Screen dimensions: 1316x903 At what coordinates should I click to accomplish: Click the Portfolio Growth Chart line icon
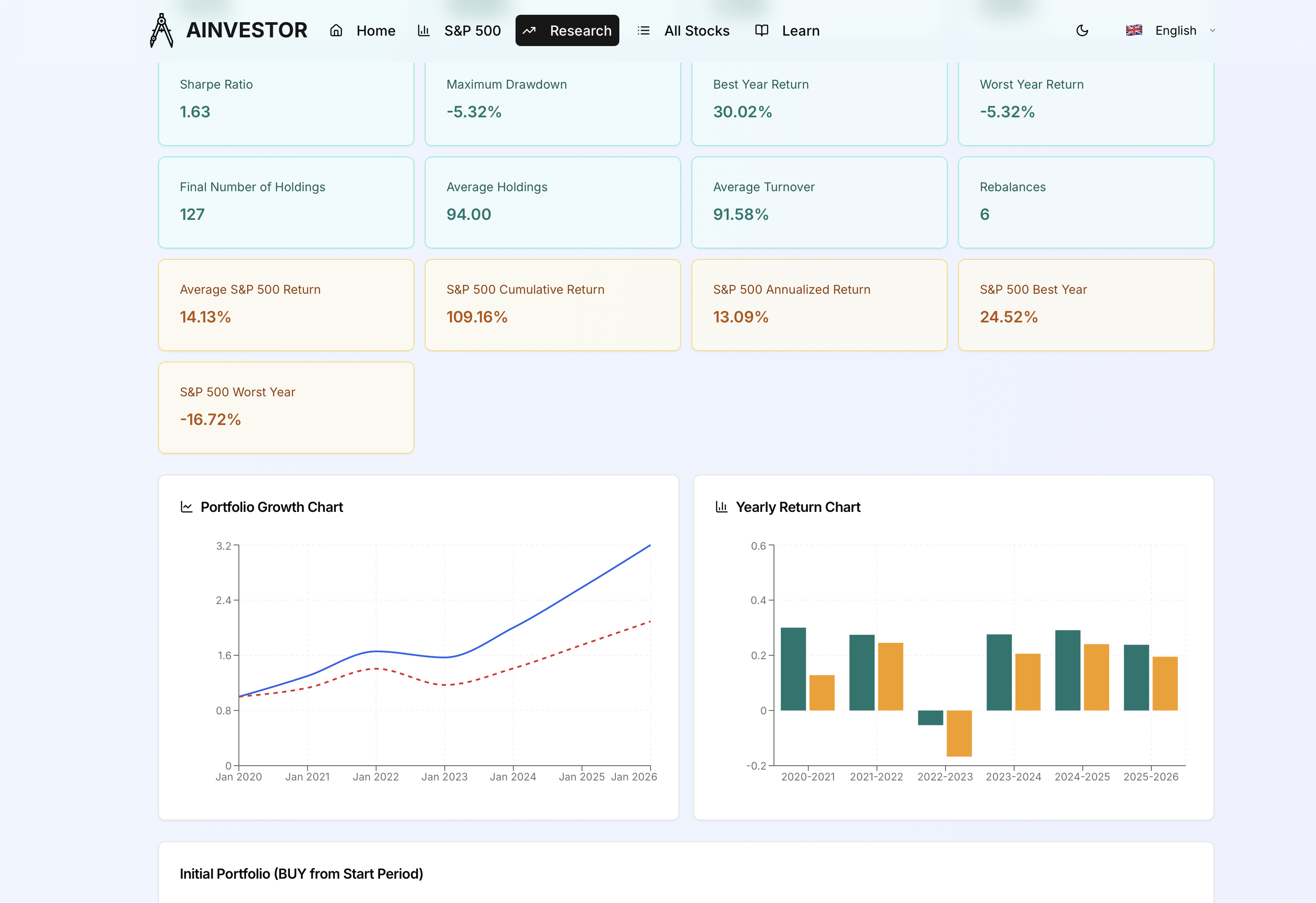coord(186,507)
